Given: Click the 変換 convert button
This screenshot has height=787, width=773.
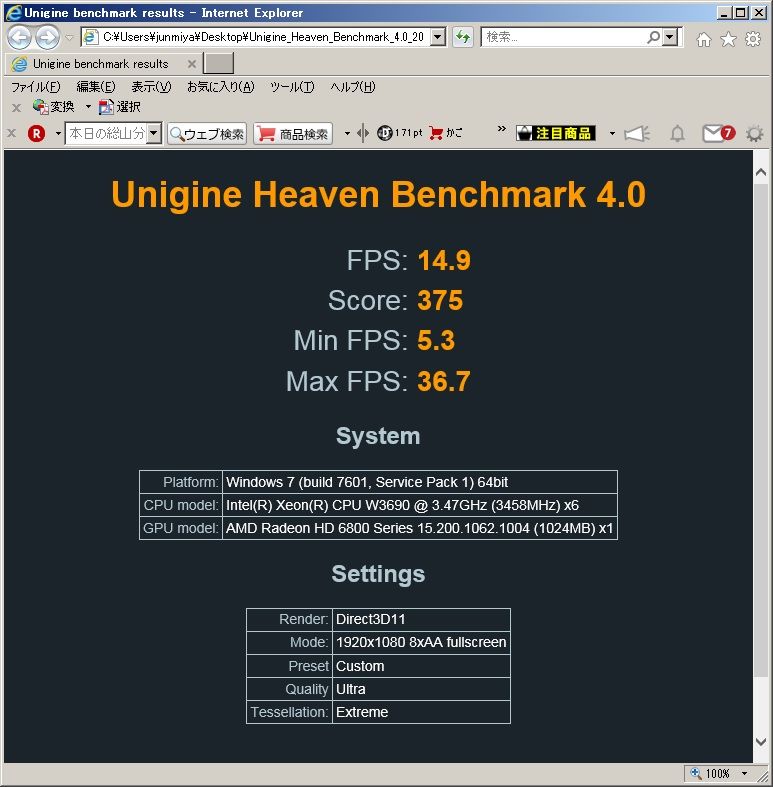Looking at the screenshot, I should click(54, 106).
